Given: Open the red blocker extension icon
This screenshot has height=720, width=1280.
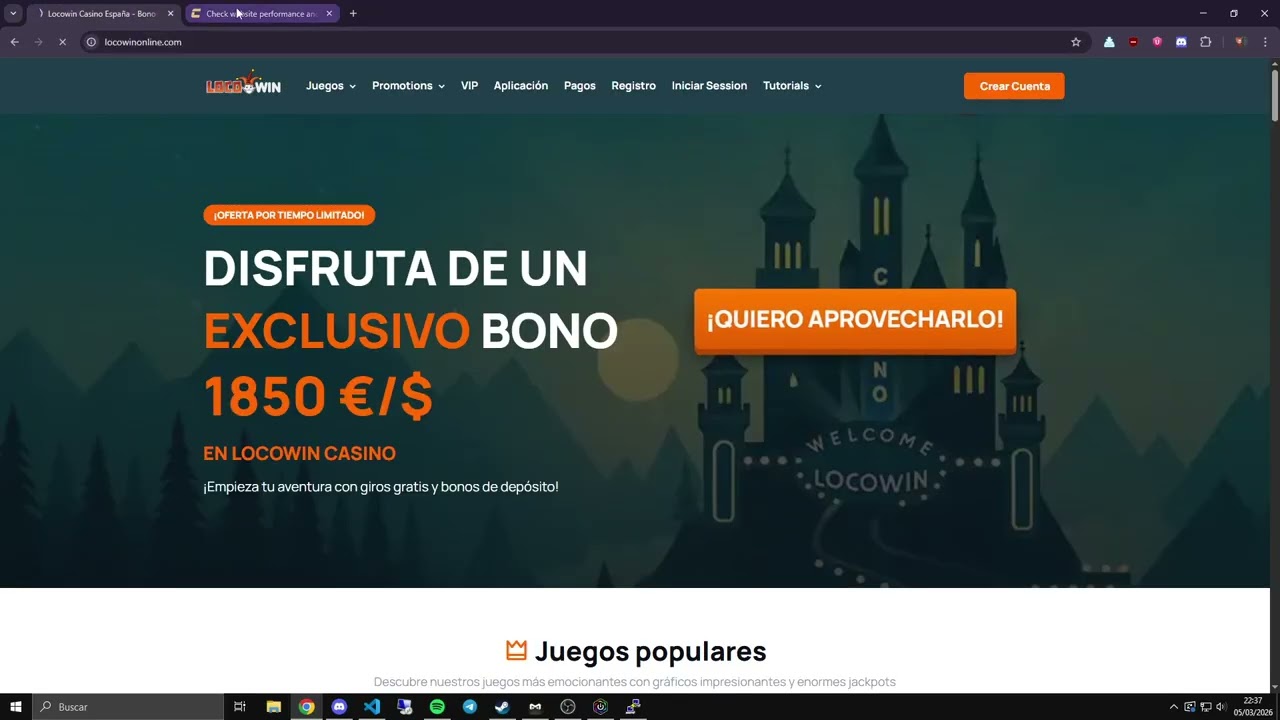Looking at the screenshot, I should [1133, 42].
